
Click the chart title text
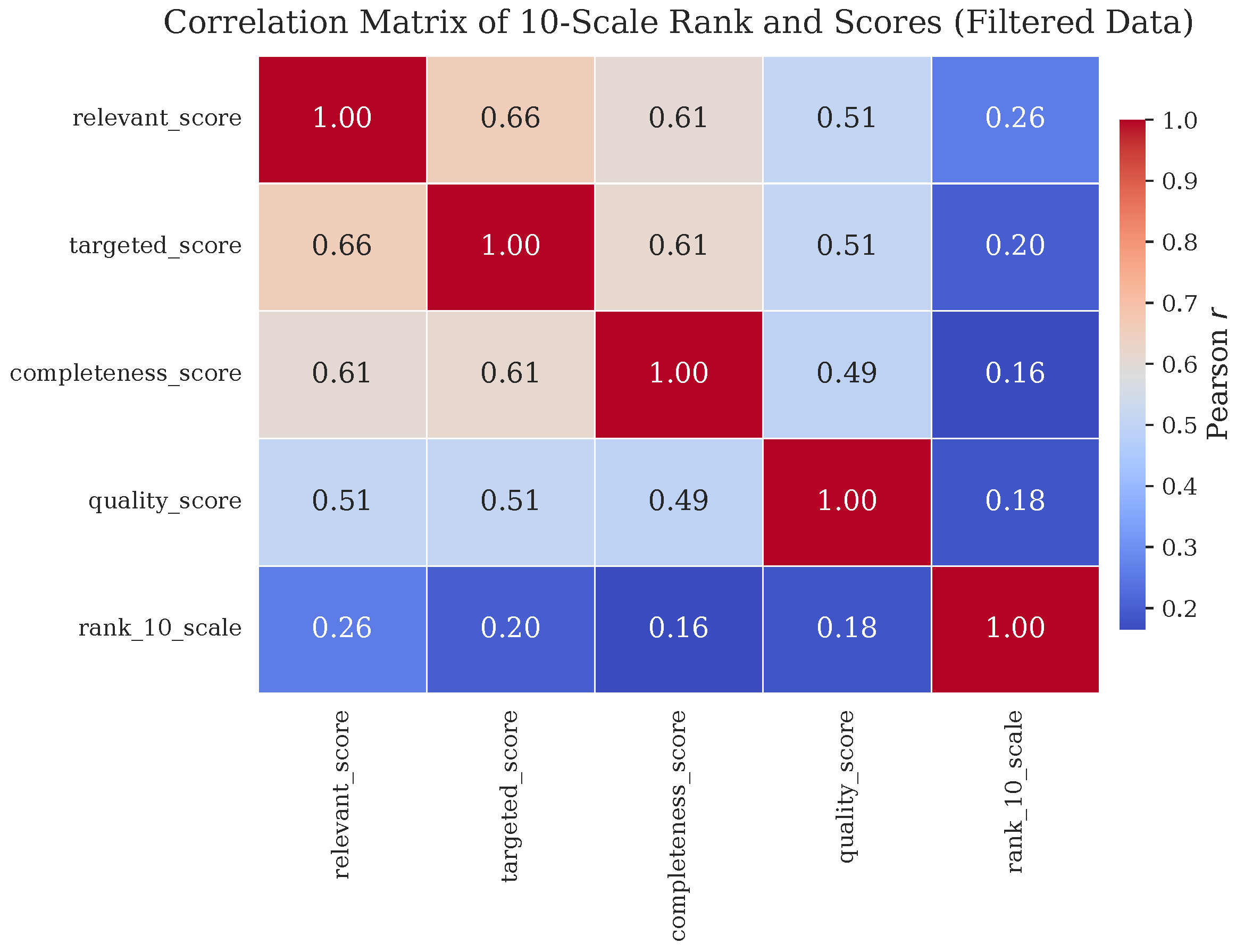[678, 24]
